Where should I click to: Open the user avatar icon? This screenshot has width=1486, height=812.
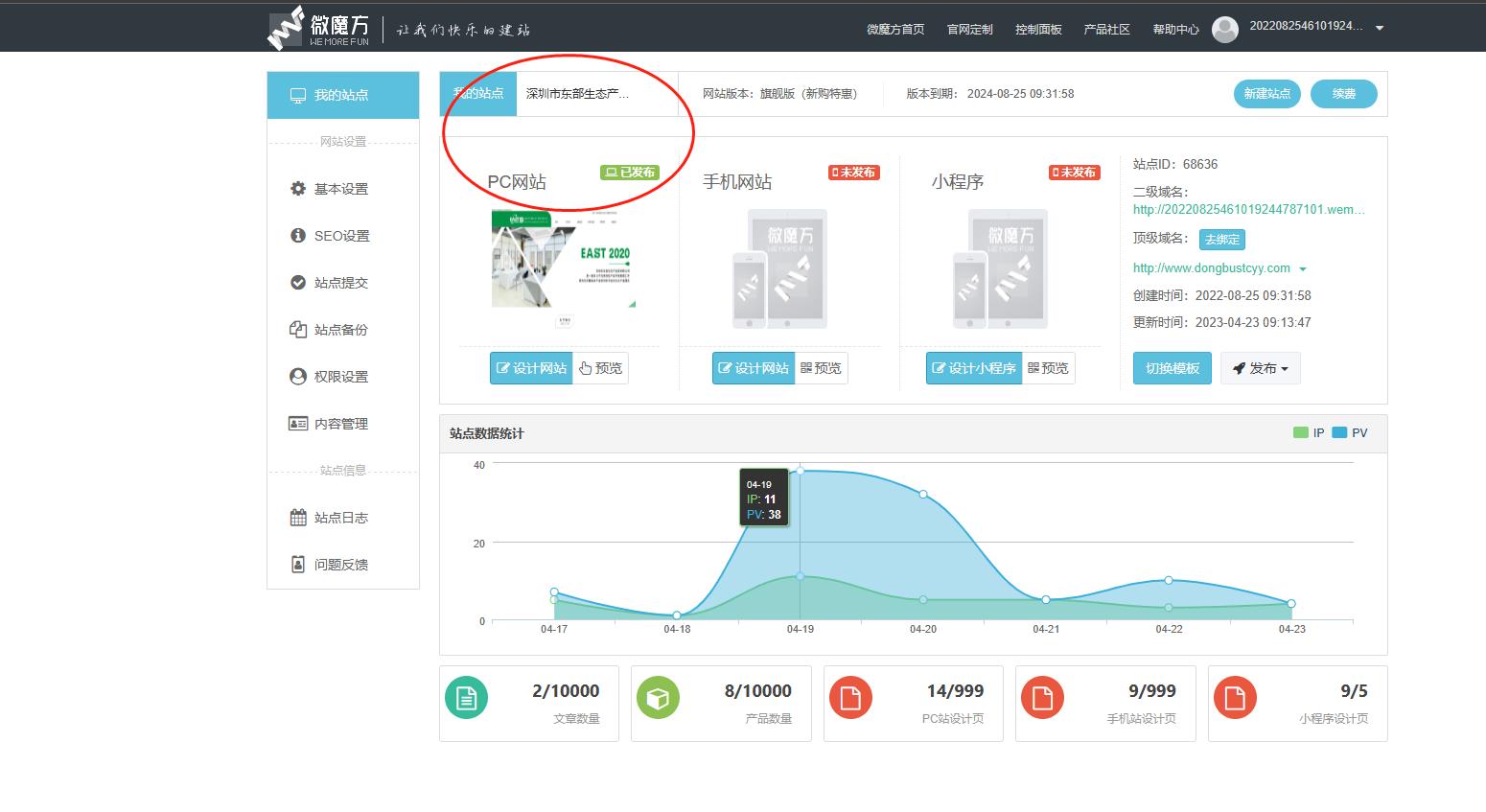tap(1224, 29)
